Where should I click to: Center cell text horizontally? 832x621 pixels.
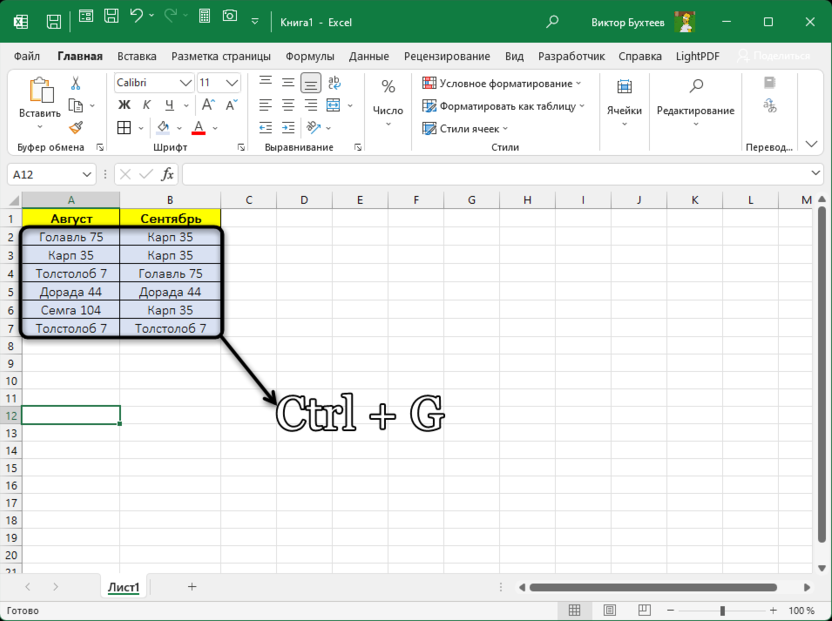(x=288, y=105)
